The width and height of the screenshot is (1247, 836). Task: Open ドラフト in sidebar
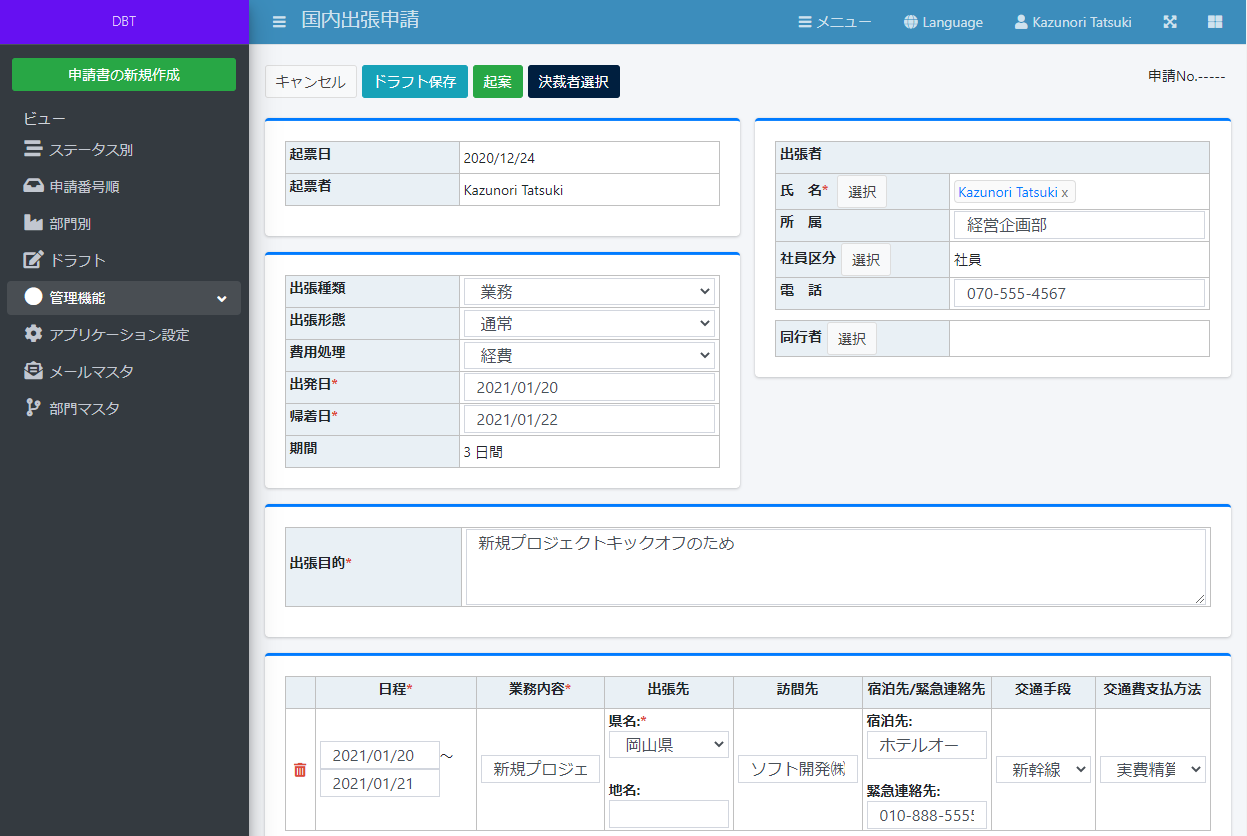124,261
